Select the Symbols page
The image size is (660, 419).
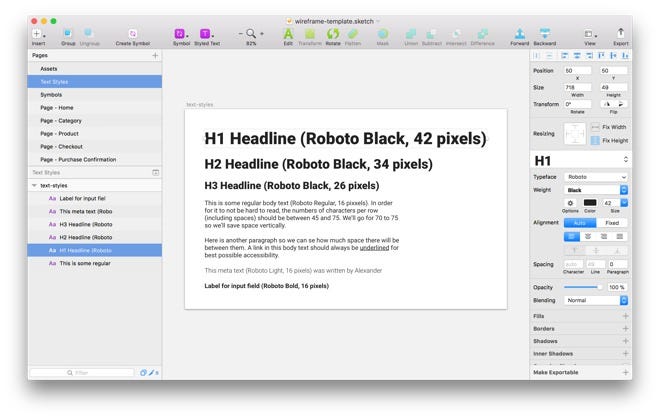click(x=95, y=95)
